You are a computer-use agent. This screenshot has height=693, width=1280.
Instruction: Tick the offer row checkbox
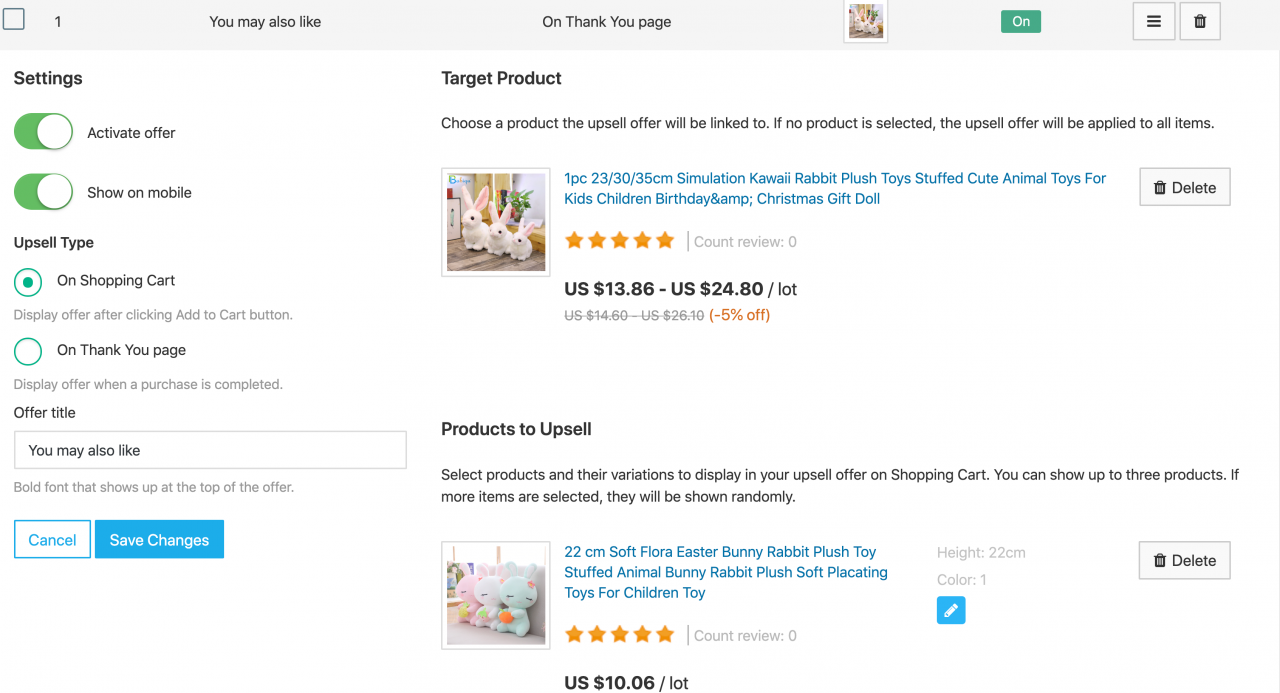tap(14, 19)
